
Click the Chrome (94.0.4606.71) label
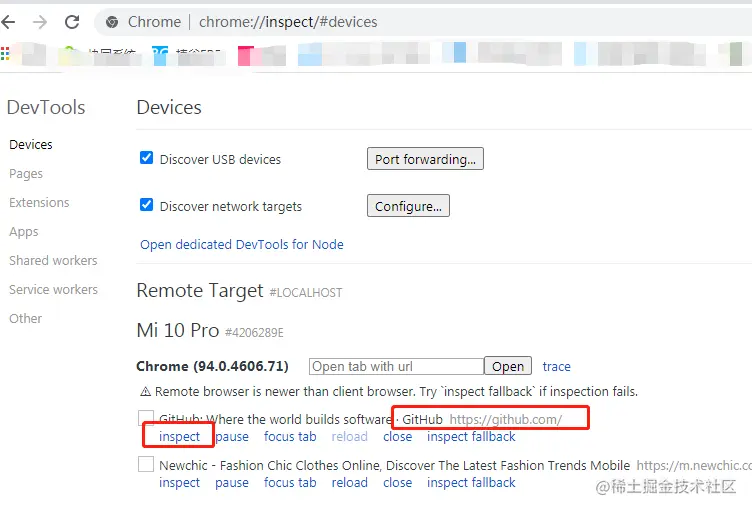coord(212,367)
